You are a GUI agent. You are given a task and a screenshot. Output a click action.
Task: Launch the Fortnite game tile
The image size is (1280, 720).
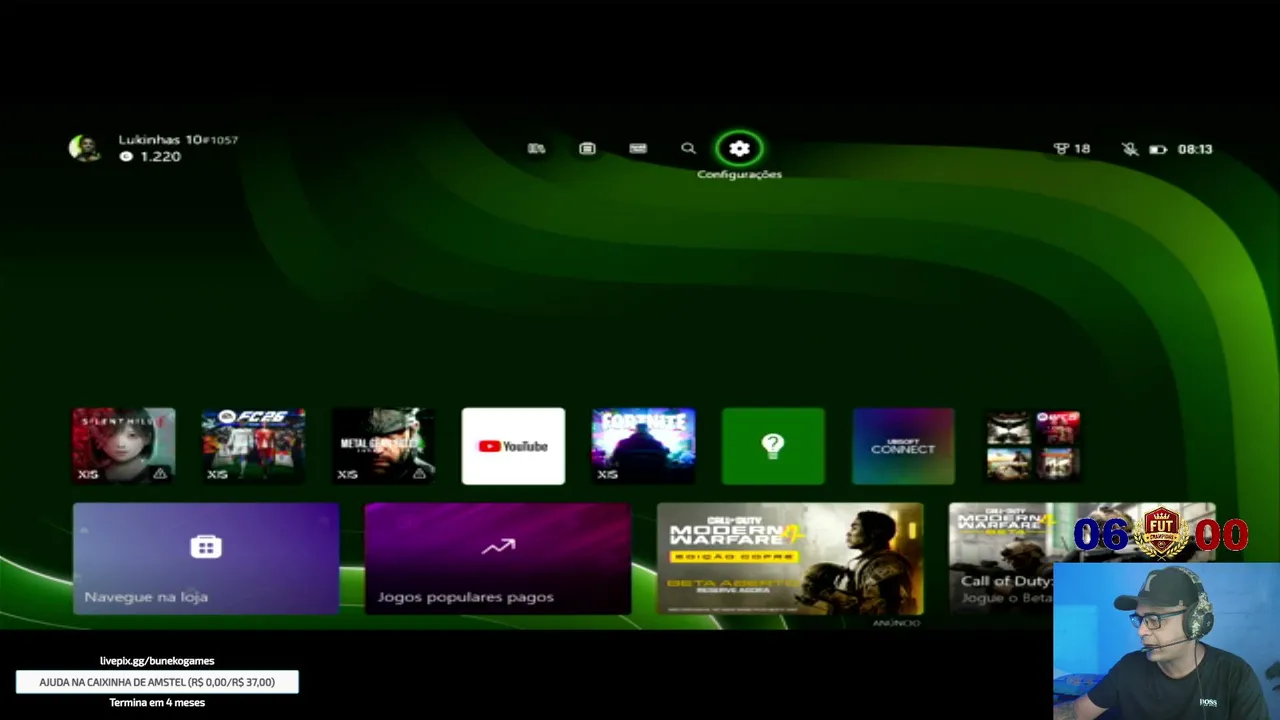pyautogui.click(x=643, y=446)
